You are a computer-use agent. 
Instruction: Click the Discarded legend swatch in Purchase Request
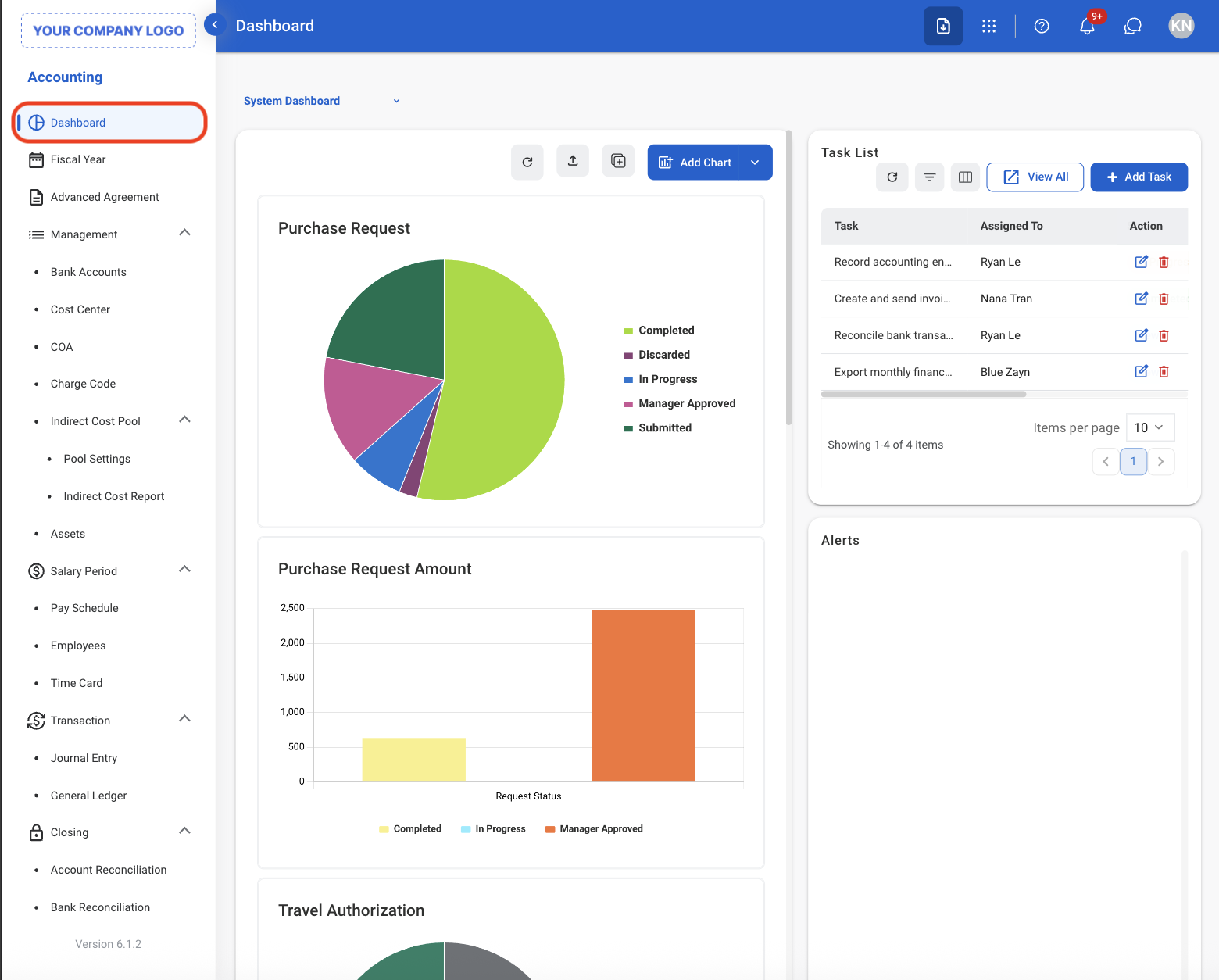point(628,356)
